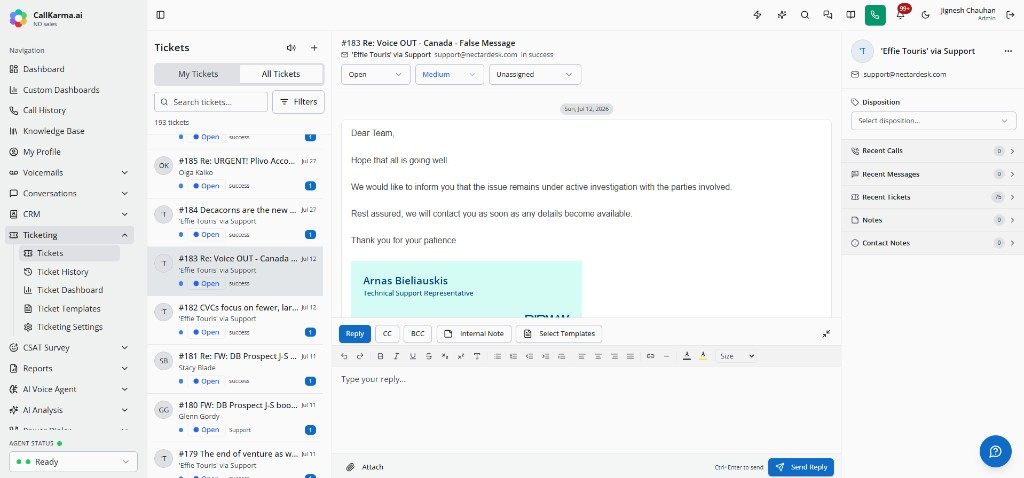Change the Ready agent status dropdown
Viewport: 1024px width, 478px height.
[73, 462]
